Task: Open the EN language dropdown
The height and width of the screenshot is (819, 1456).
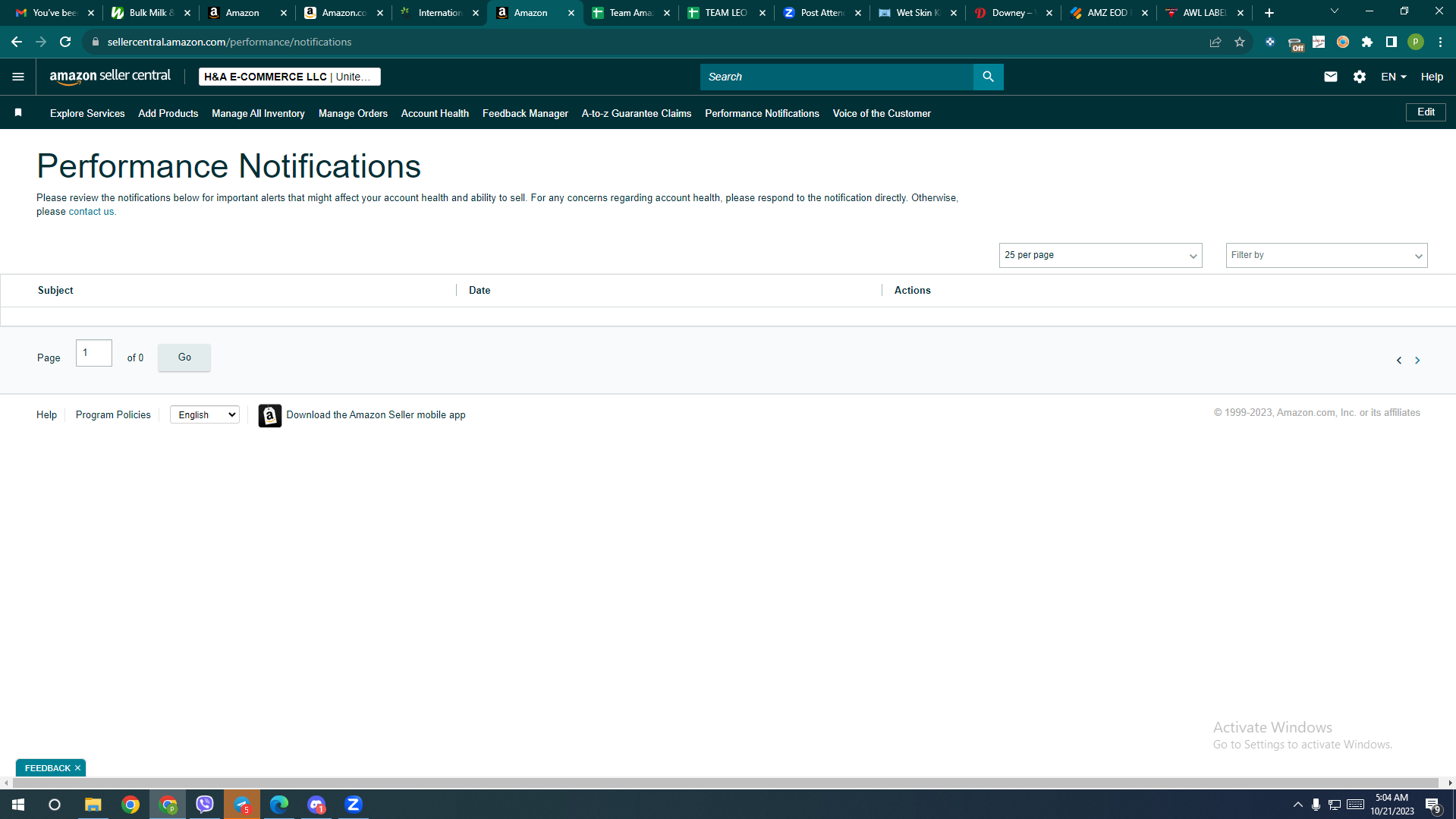Action: point(1394,77)
